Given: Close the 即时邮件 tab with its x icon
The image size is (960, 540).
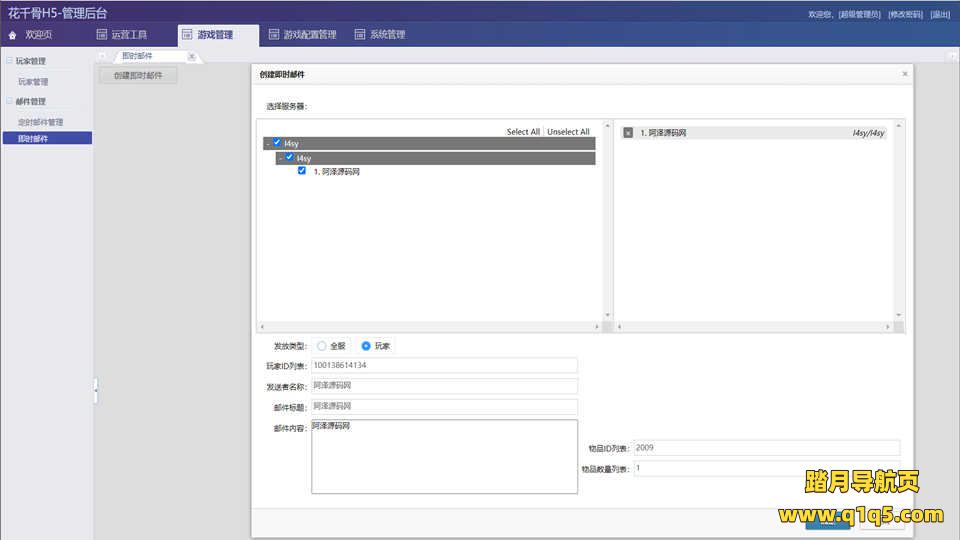Looking at the screenshot, I should click(x=191, y=56).
